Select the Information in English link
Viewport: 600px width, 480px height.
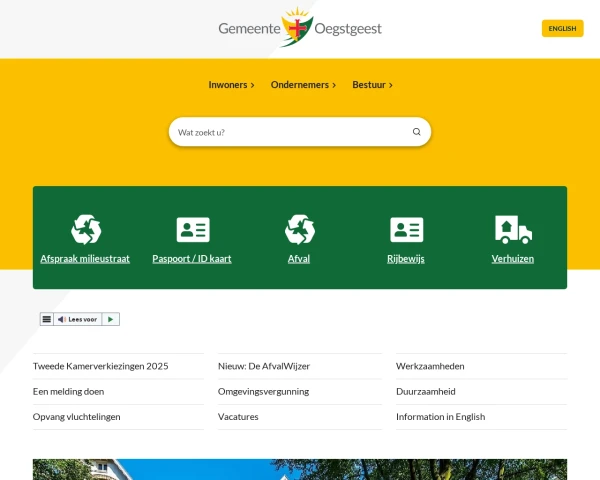441,417
